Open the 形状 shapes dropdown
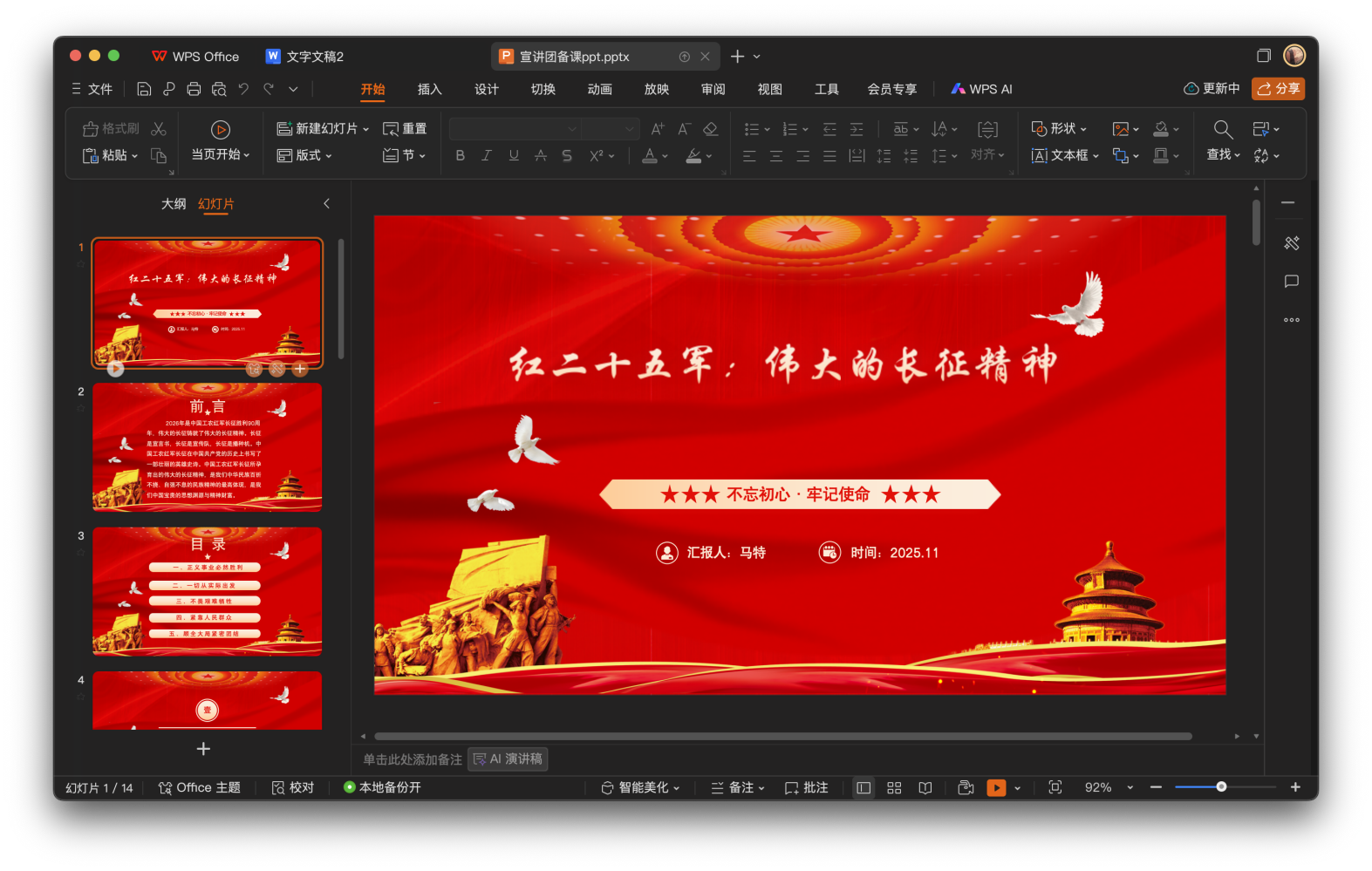Viewport: 1372px width, 871px height. [x=1059, y=129]
